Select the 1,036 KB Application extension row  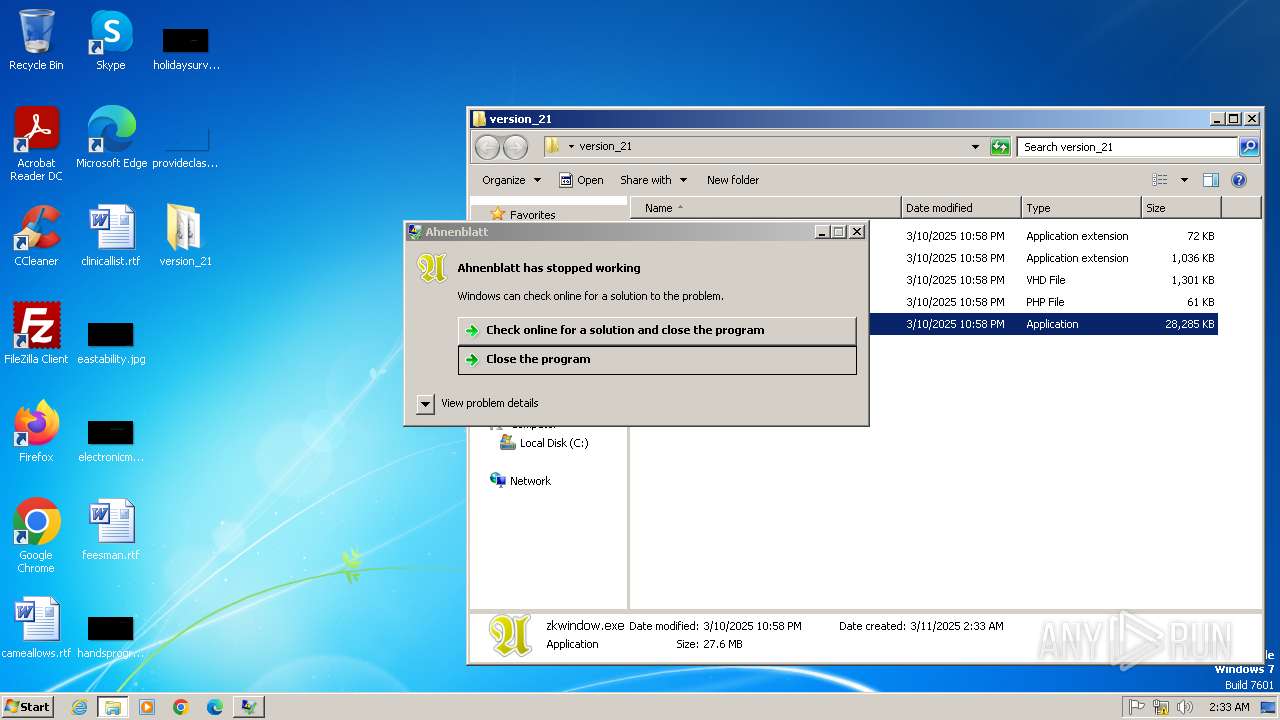pos(1043,258)
